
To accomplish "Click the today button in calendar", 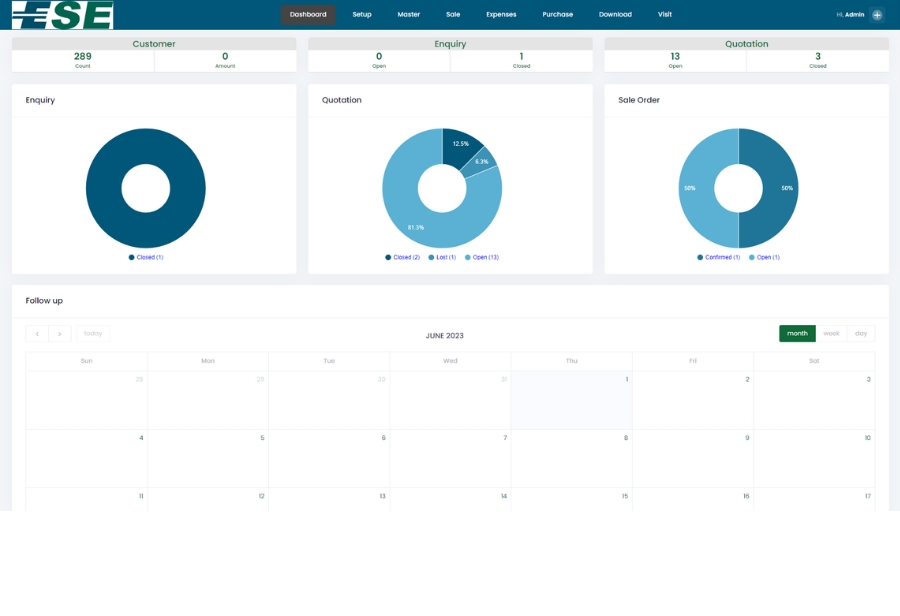I will point(93,334).
